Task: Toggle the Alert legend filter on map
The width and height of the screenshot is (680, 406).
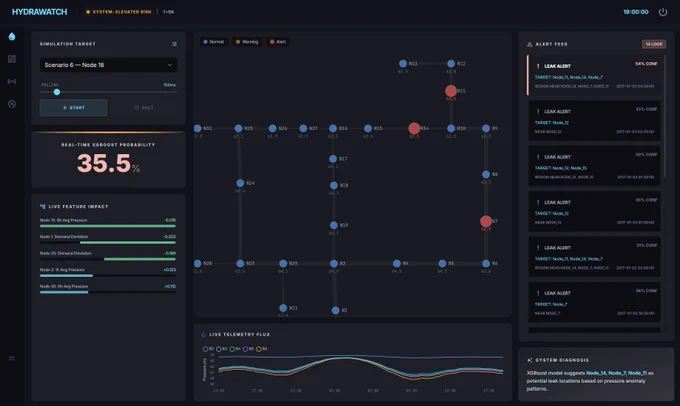Action: [278, 42]
